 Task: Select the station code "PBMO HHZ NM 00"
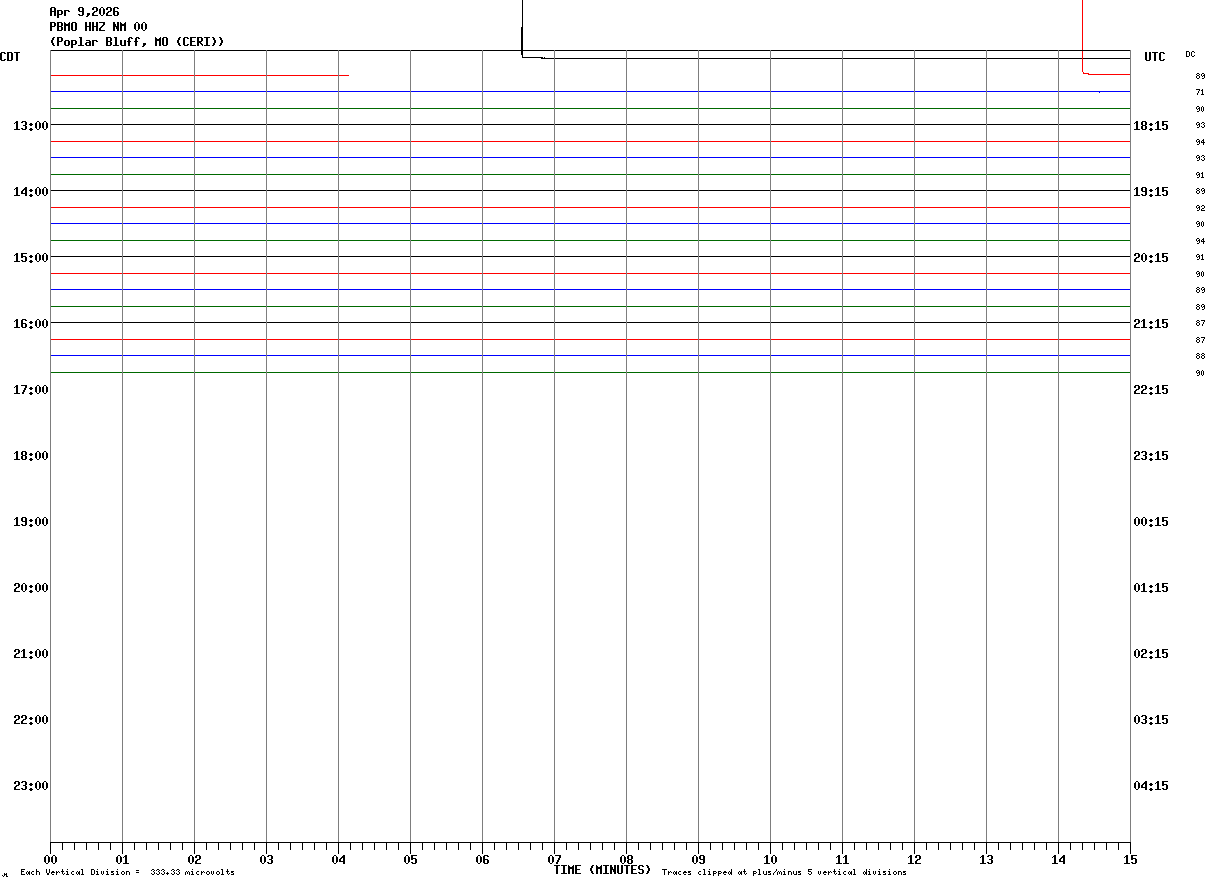pos(98,27)
